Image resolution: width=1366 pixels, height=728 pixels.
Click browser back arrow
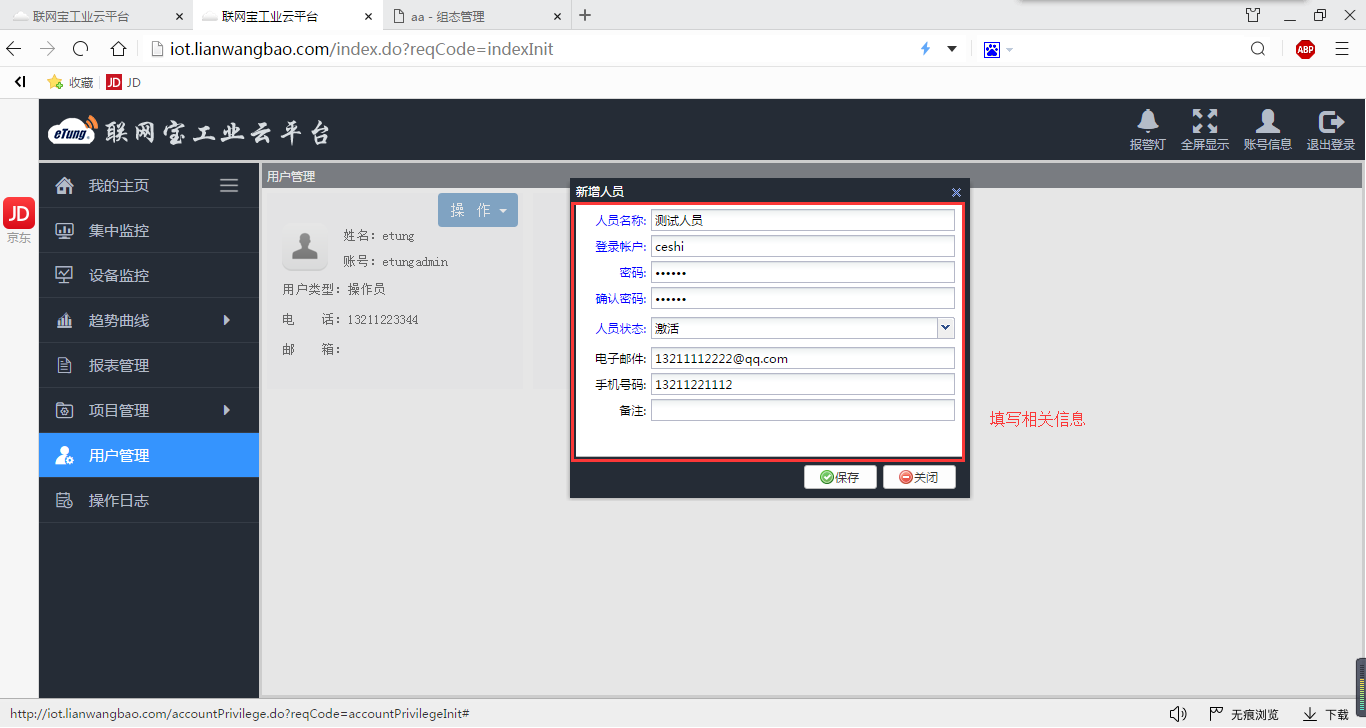coord(14,49)
